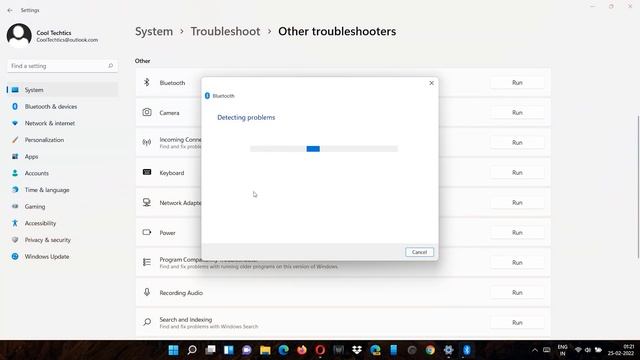Viewport: 640px width, 360px height.
Task: Select Apps in the sidebar
Action: coord(62,157)
